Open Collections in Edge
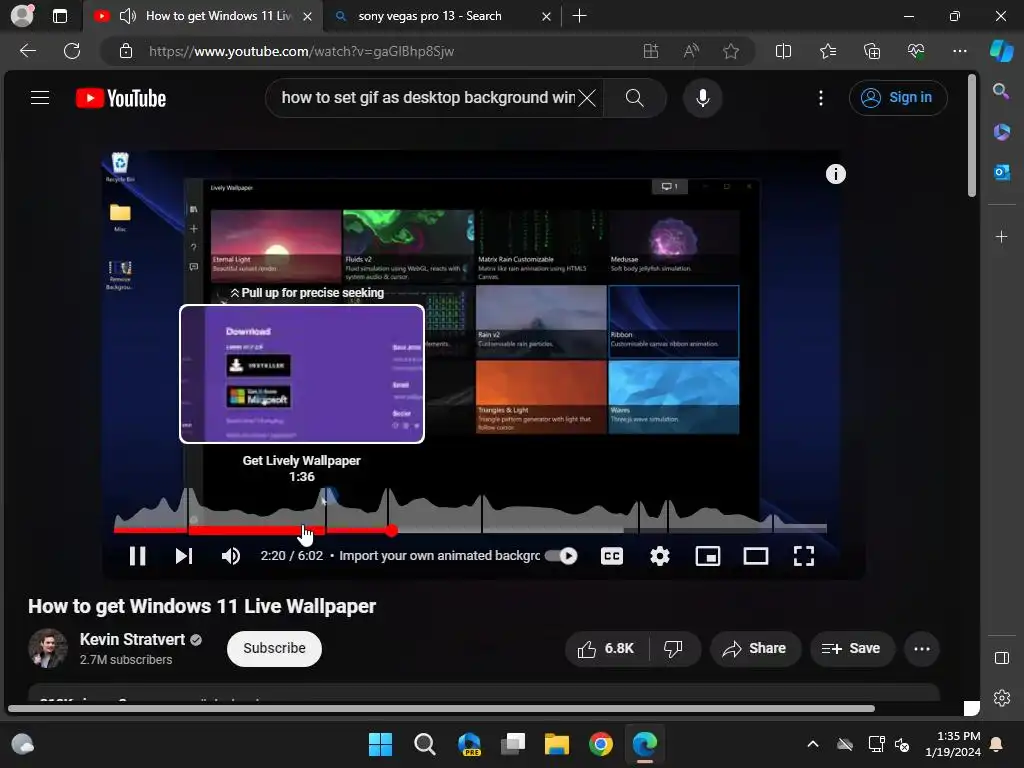Viewport: 1024px width, 768px height. click(872, 51)
